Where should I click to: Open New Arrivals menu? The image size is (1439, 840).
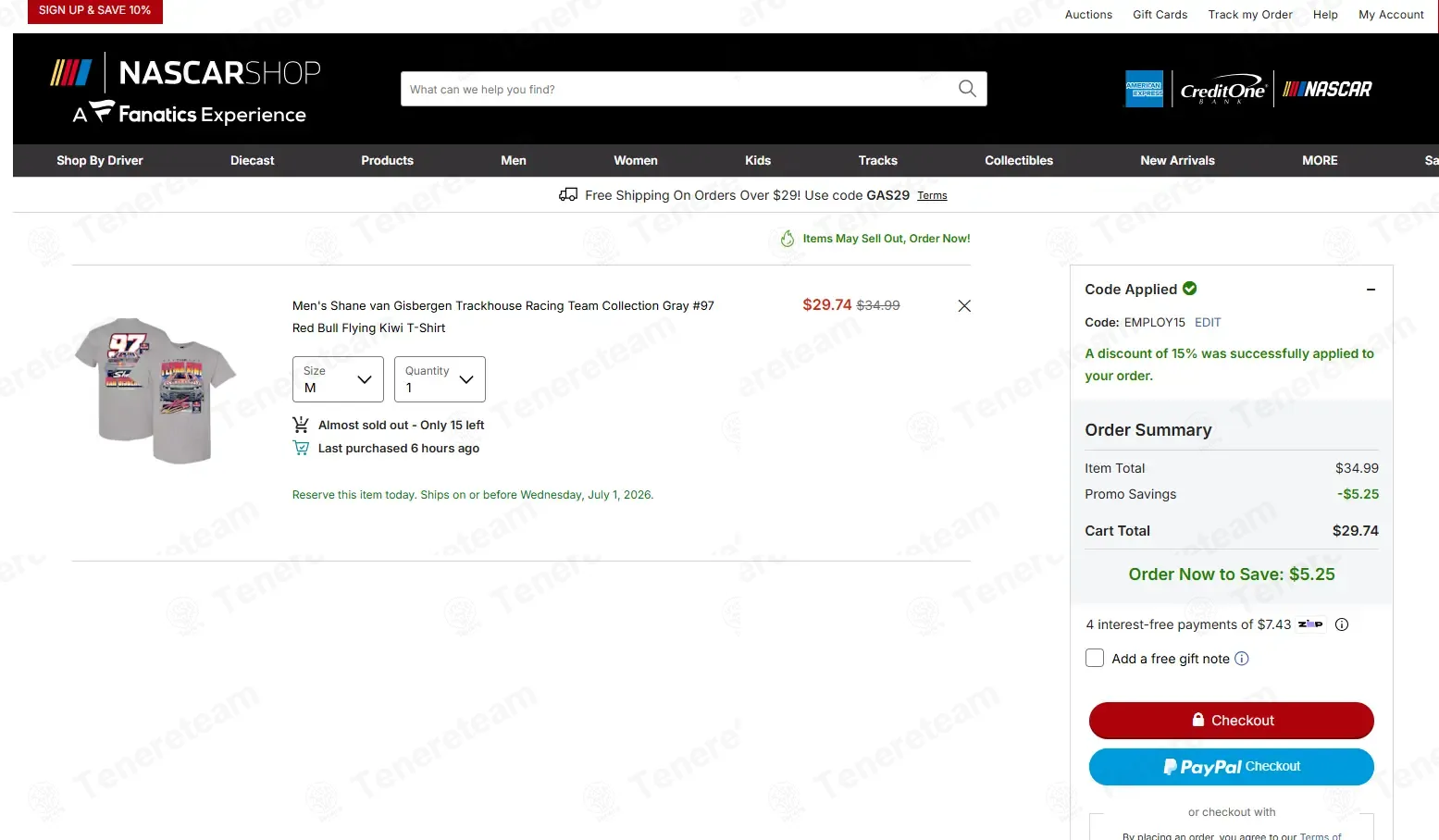pyautogui.click(x=1177, y=160)
